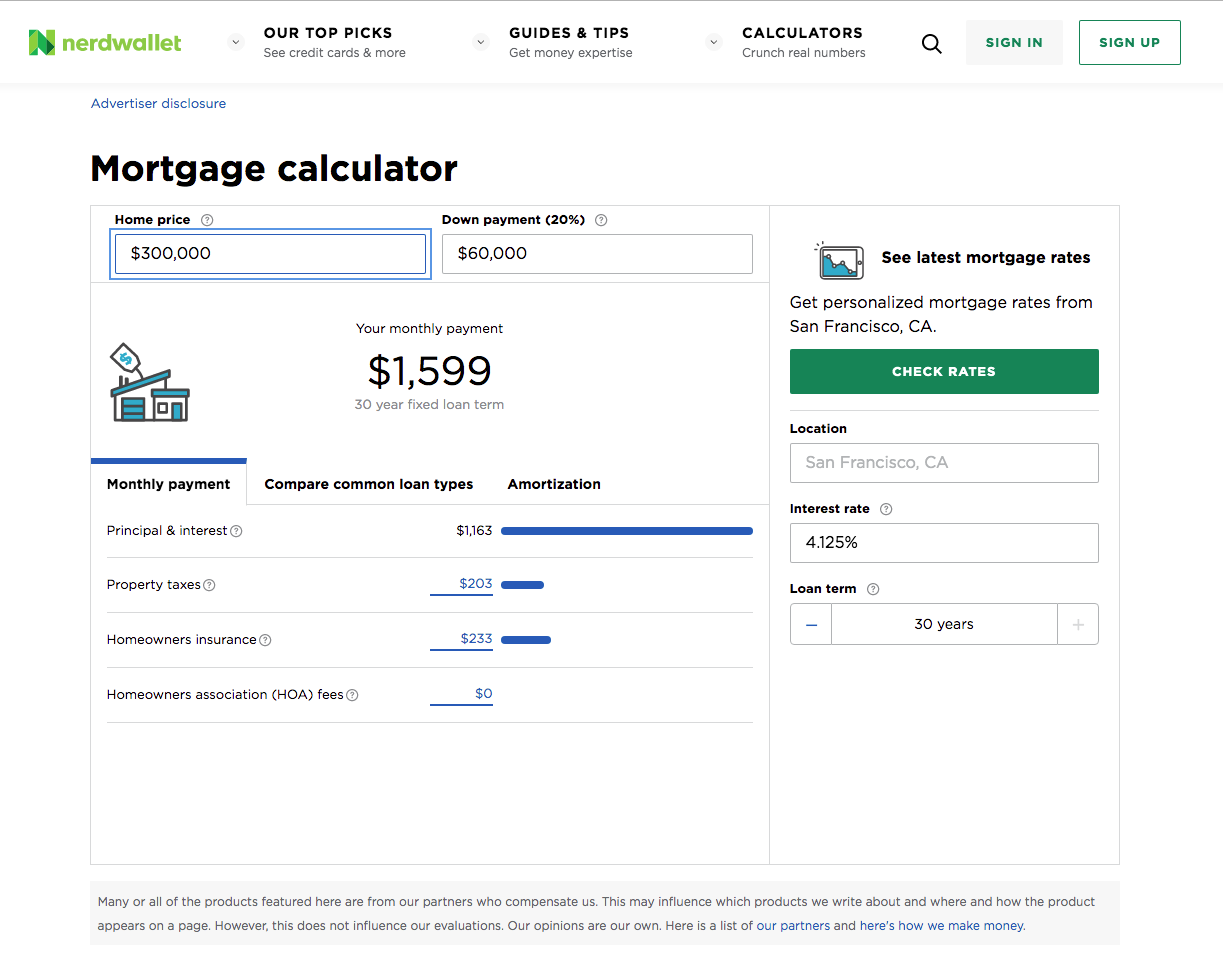Click help icon beside Property taxes
The image size is (1223, 957).
tap(209, 585)
